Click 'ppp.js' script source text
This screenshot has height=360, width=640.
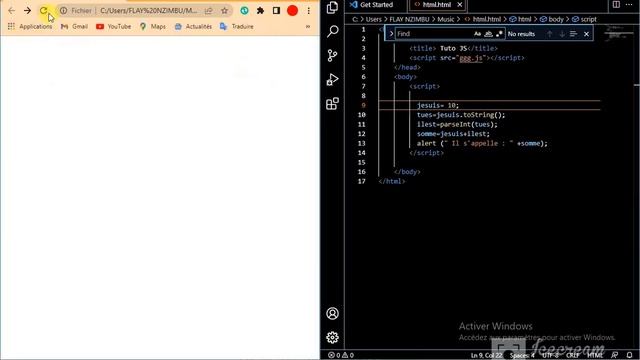[471, 58]
